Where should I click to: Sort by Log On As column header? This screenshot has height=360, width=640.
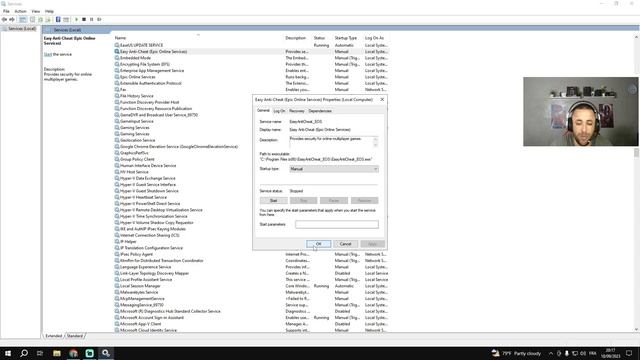[x=374, y=38]
